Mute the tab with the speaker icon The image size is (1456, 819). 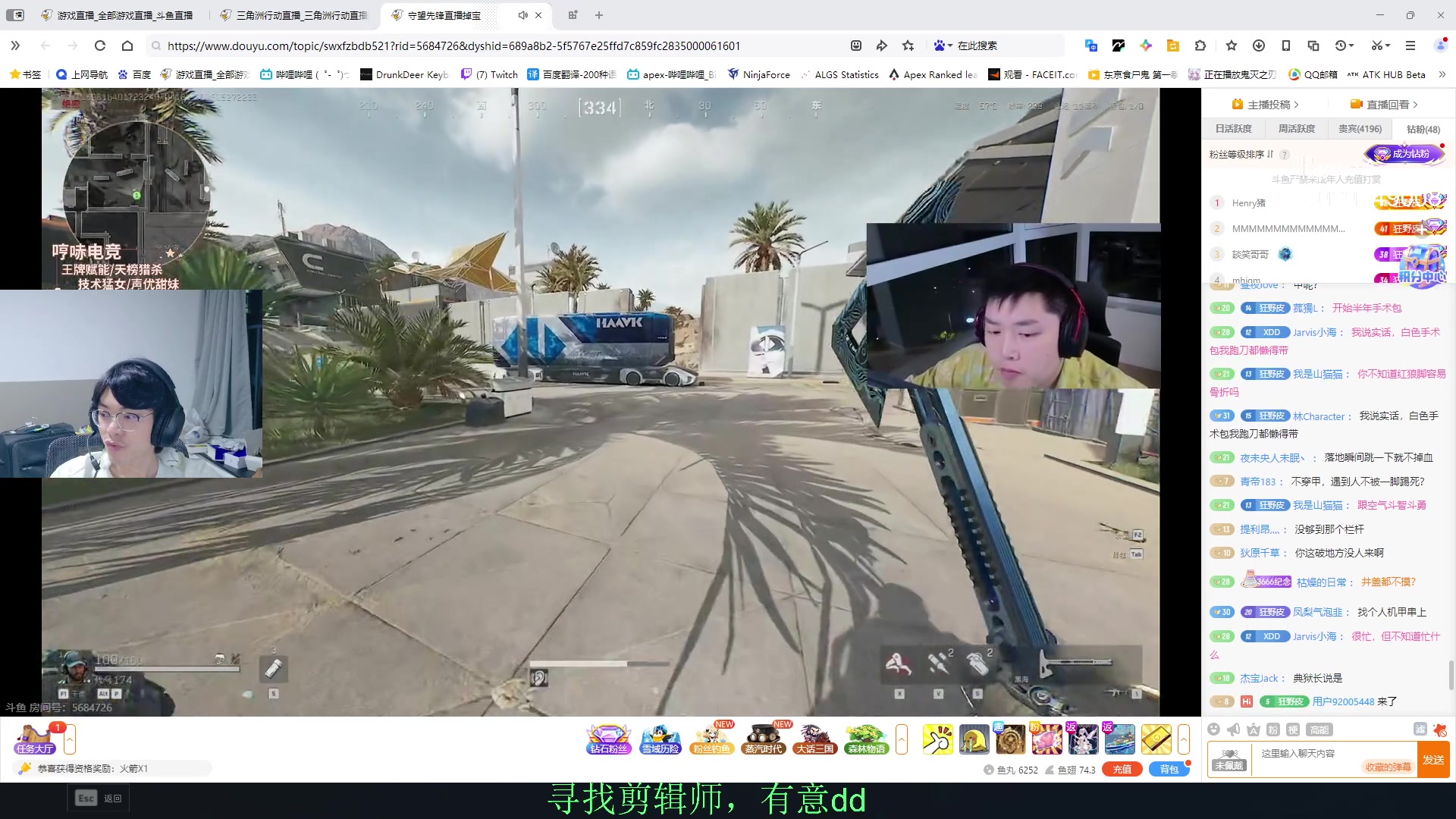coord(522,15)
